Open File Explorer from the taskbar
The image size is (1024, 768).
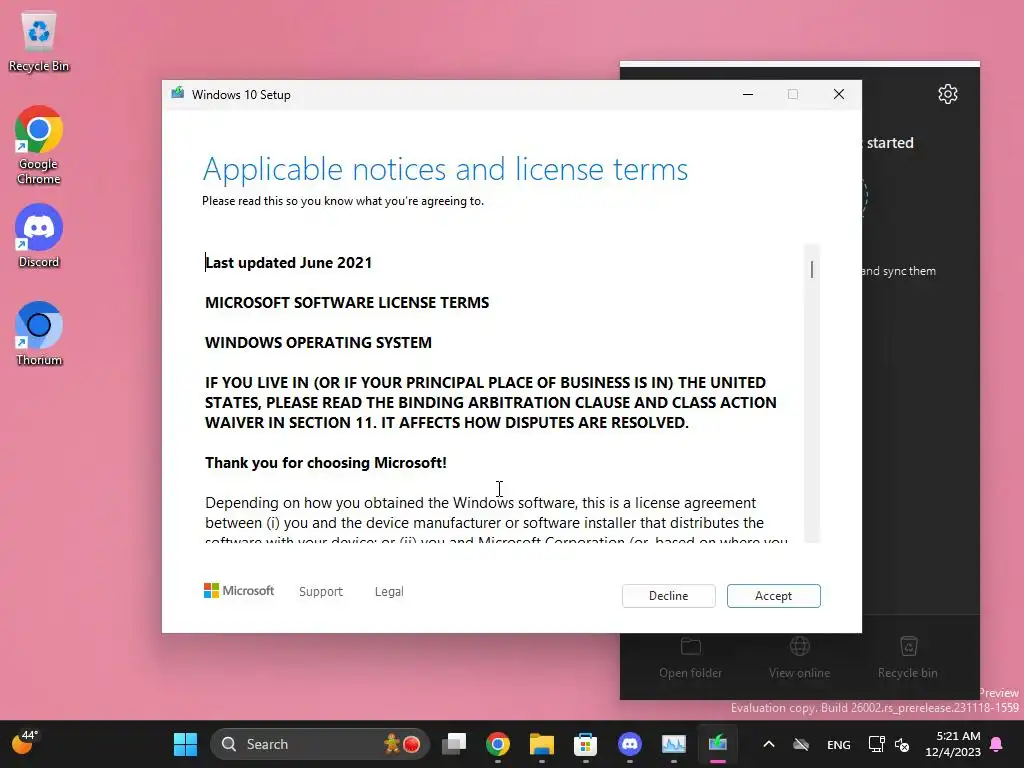click(541, 744)
